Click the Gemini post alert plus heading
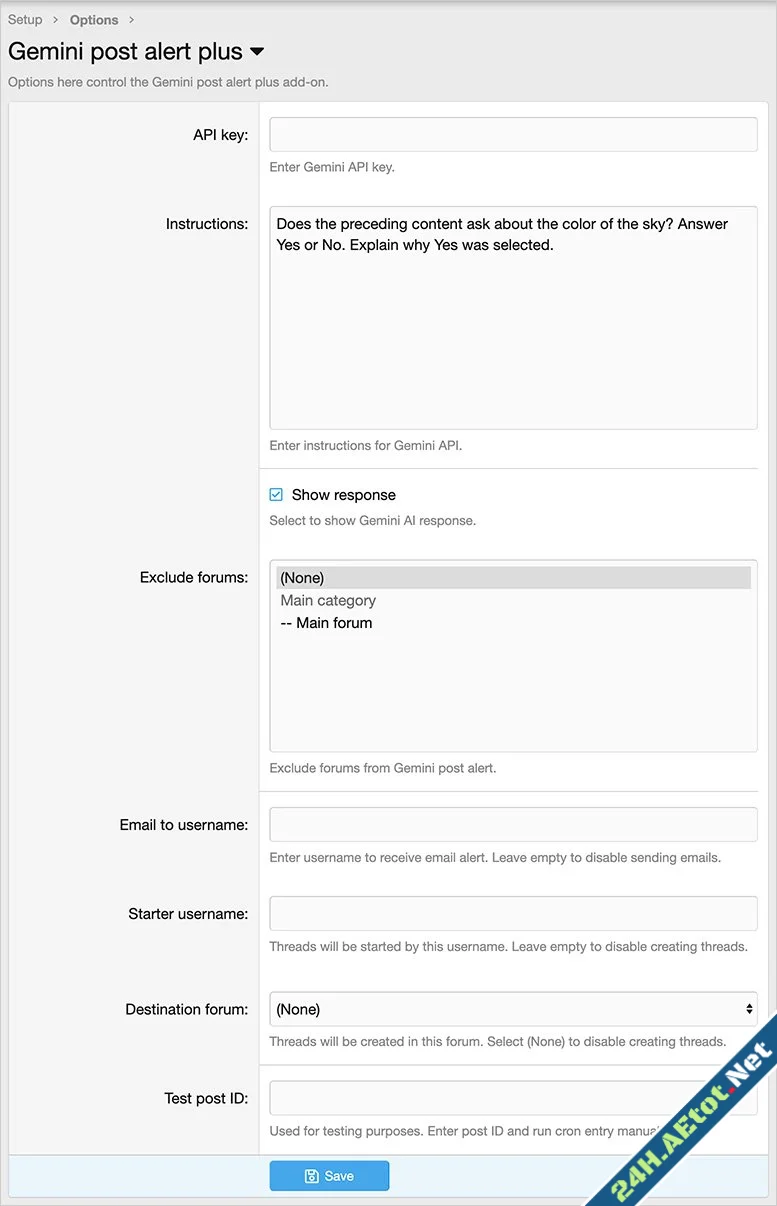This screenshot has height=1206, width=777. coord(124,51)
